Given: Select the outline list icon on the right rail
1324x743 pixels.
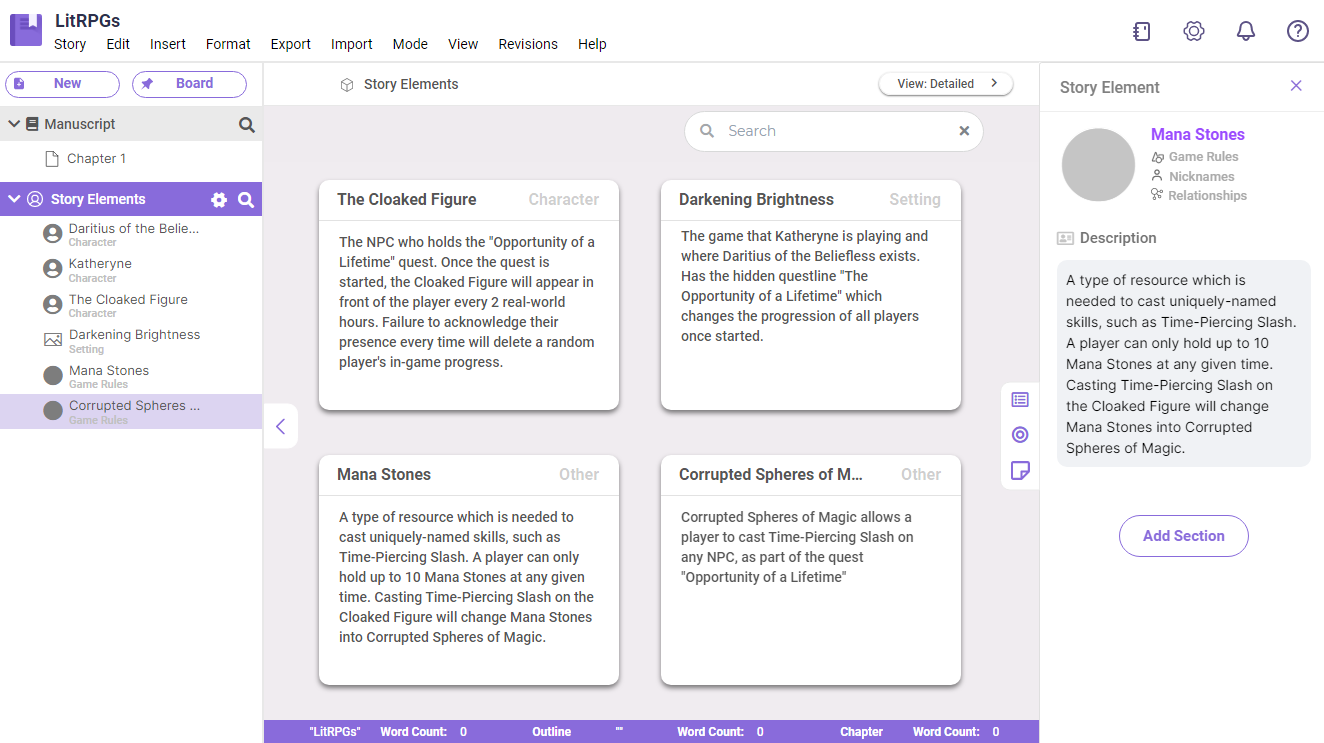Looking at the screenshot, I should 1019,399.
